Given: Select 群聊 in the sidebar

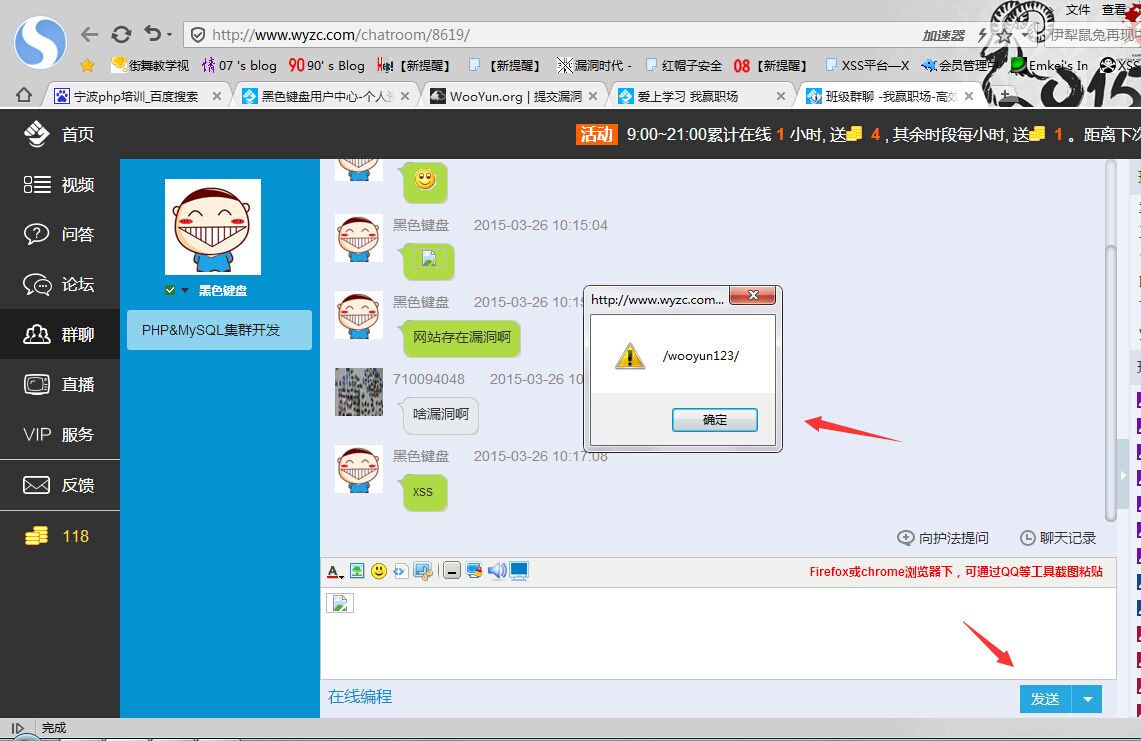Looking at the screenshot, I should coord(60,334).
